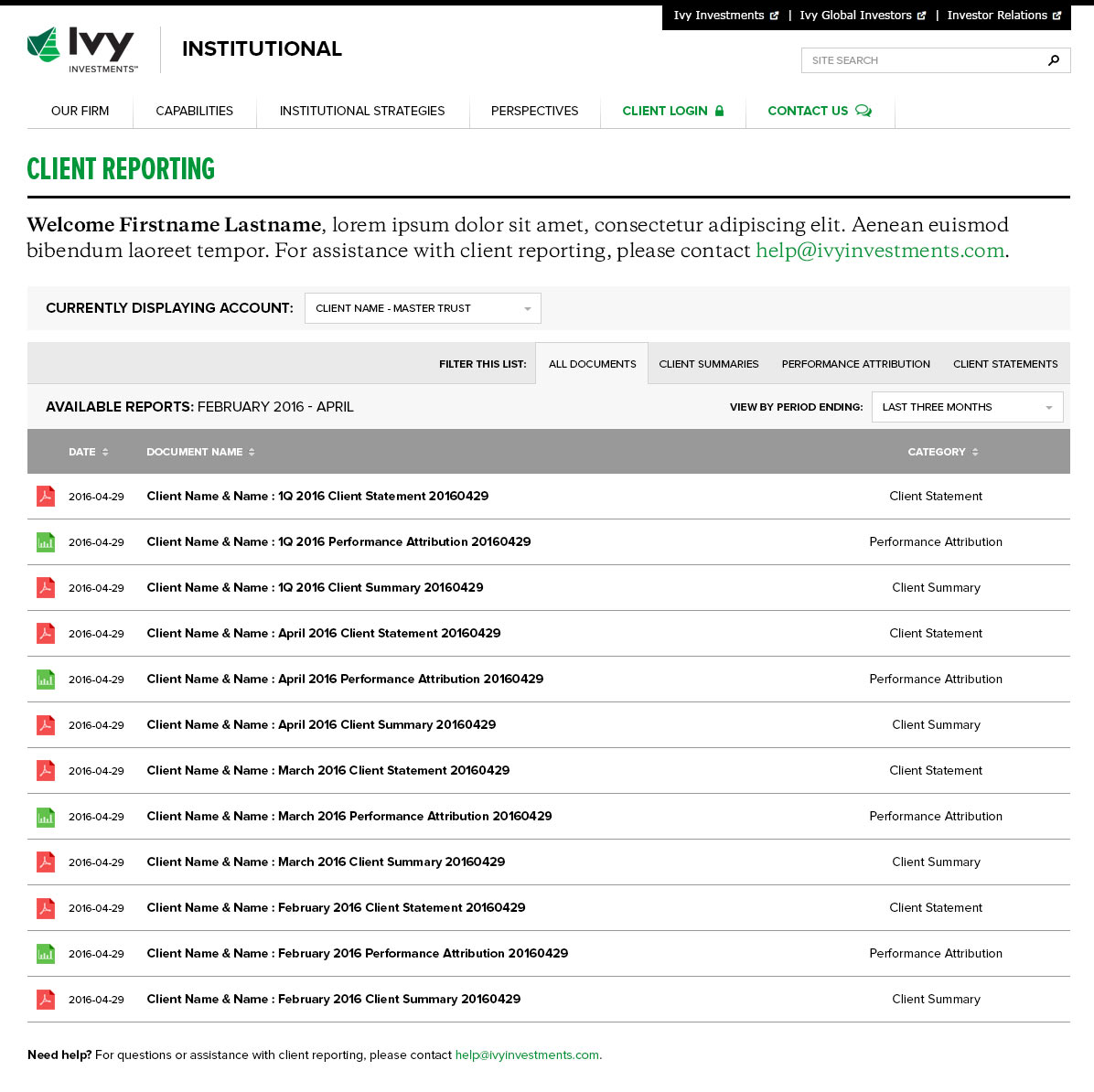Sort by Document Name column arrows

pos(252,452)
